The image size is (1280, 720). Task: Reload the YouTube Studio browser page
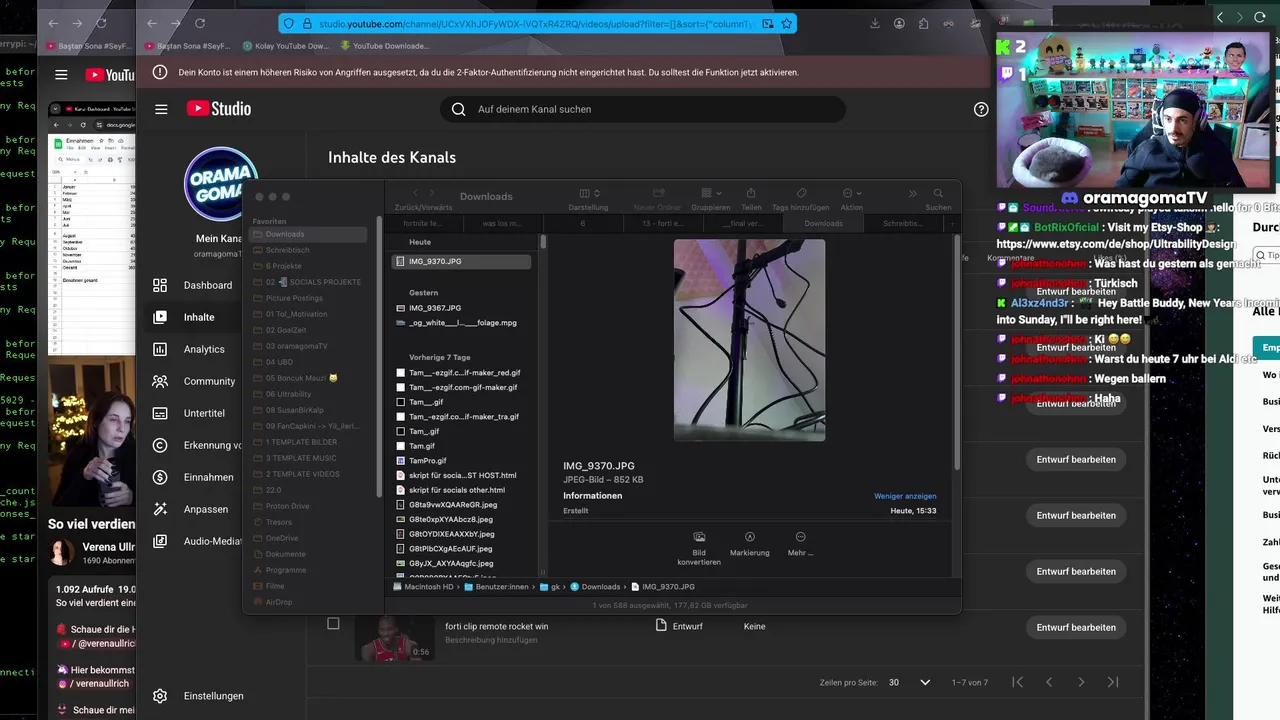[x=200, y=23]
